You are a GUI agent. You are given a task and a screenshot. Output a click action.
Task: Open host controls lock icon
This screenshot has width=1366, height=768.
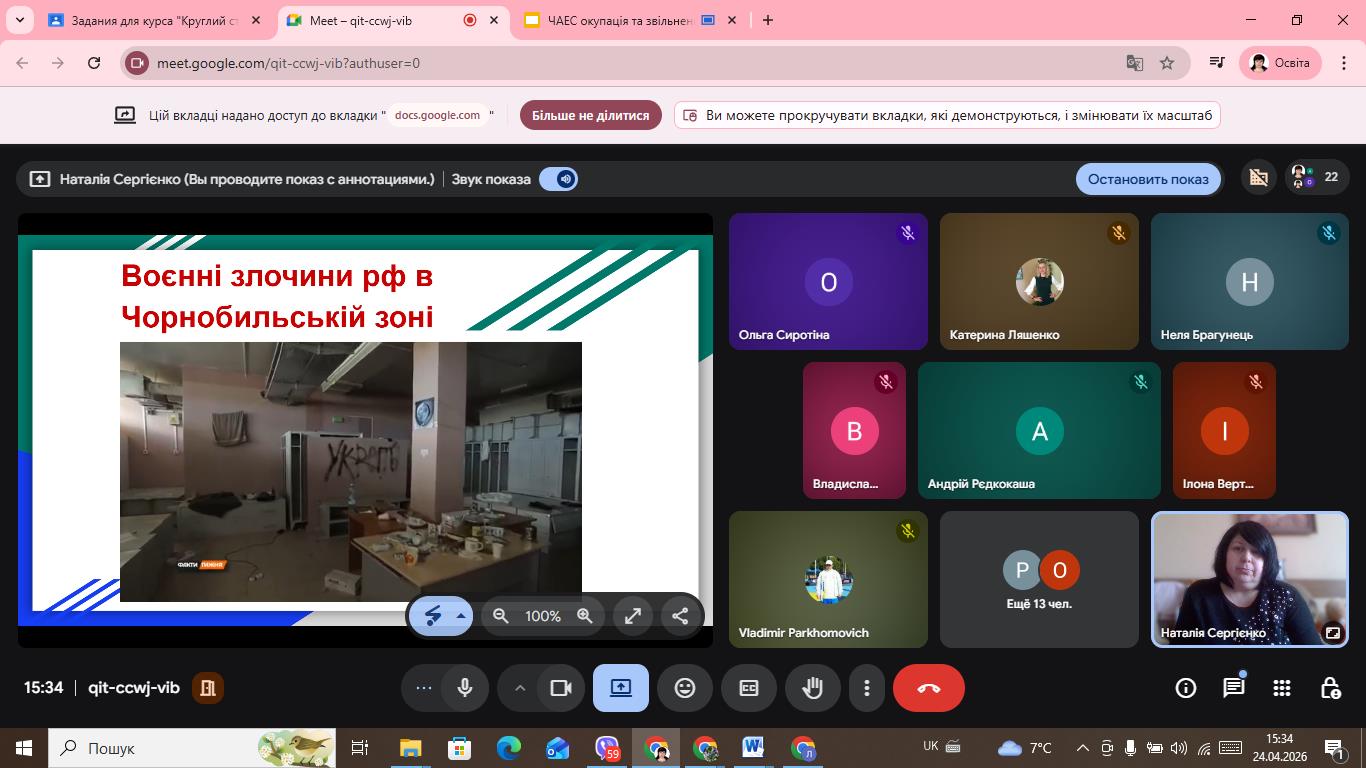click(x=1330, y=688)
